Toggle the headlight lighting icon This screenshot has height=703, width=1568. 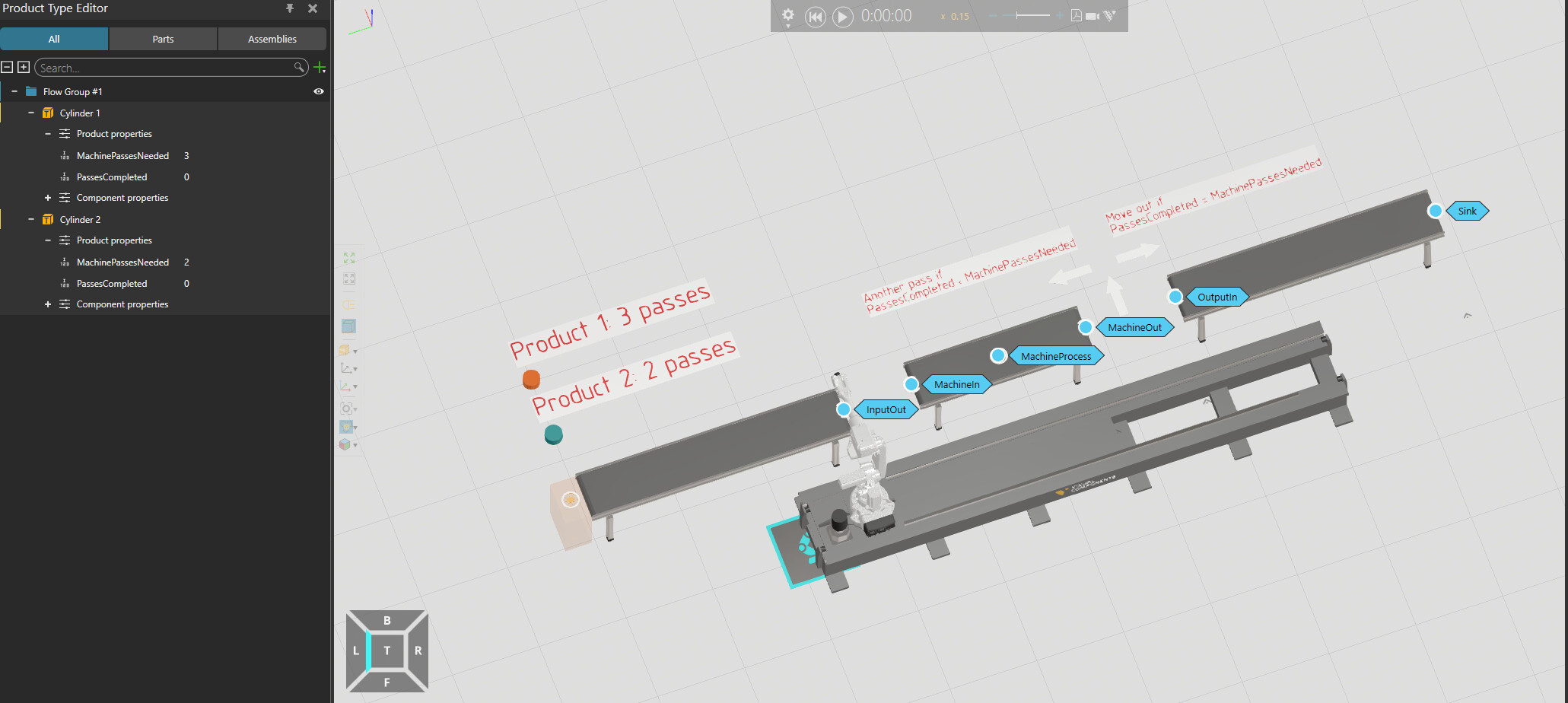pyautogui.click(x=348, y=305)
